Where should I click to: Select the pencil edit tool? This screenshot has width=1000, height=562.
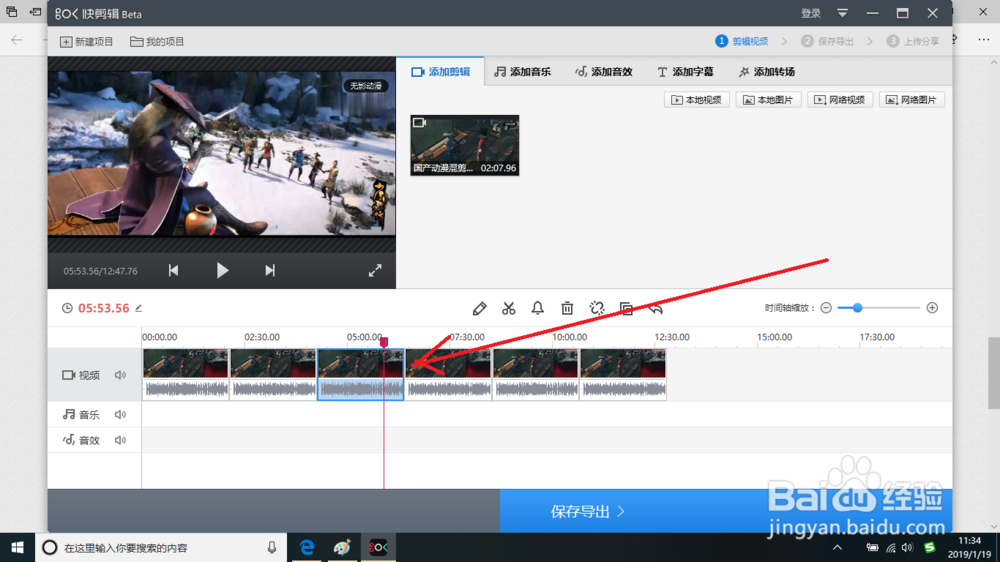[480, 309]
